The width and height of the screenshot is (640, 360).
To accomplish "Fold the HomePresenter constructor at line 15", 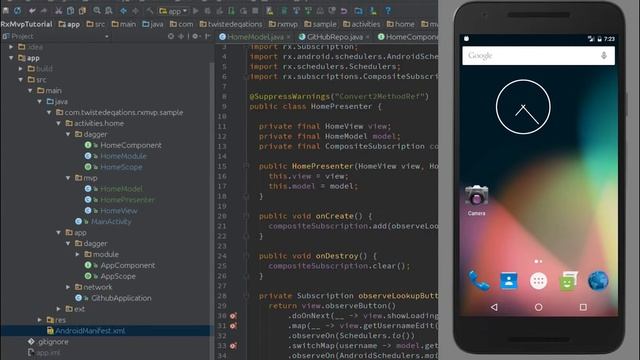I will pyautogui.click(x=246, y=166).
